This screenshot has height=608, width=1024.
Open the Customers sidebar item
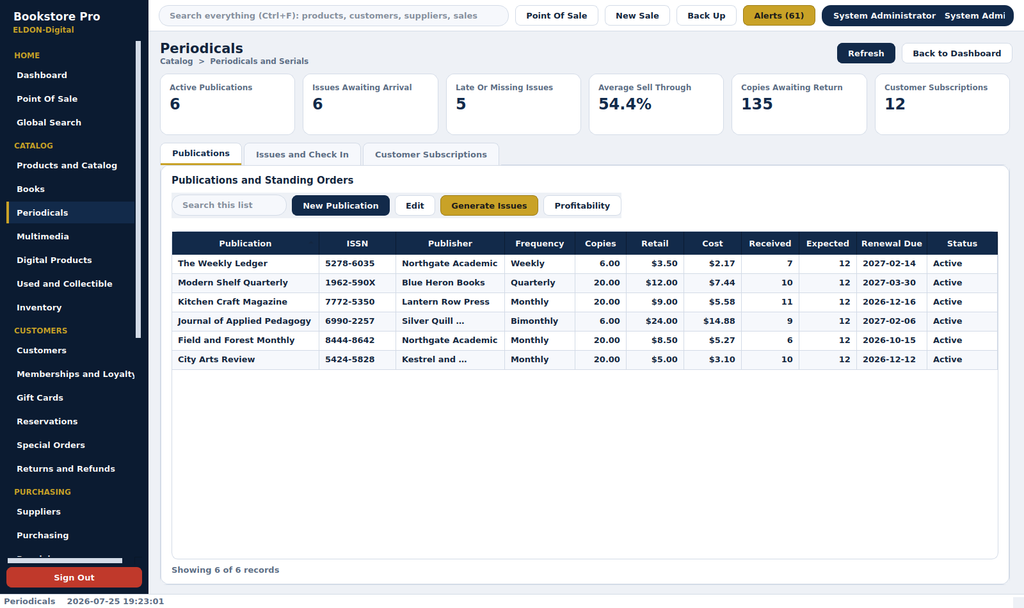pyautogui.click(x=71, y=350)
